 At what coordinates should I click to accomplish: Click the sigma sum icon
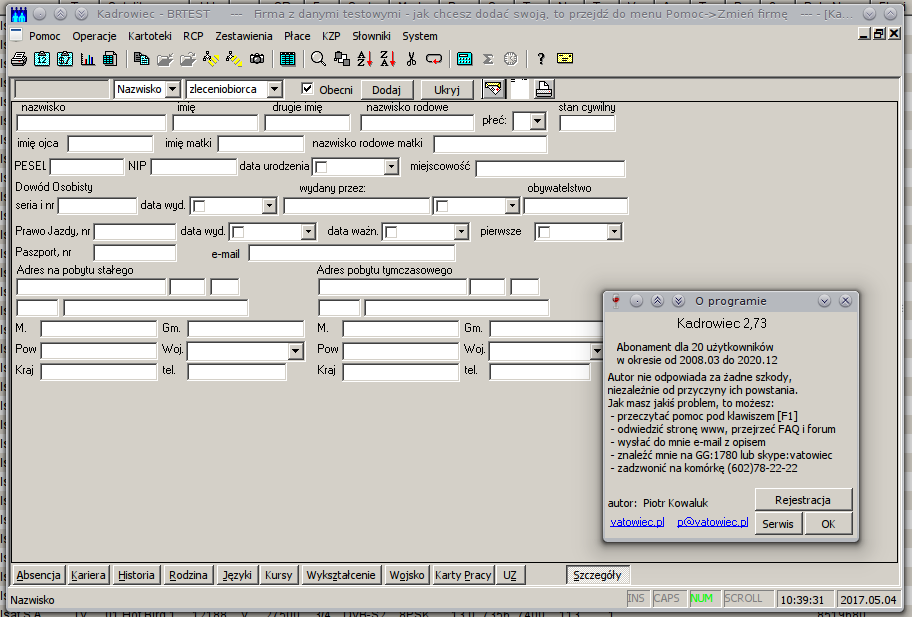pyautogui.click(x=488, y=59)
